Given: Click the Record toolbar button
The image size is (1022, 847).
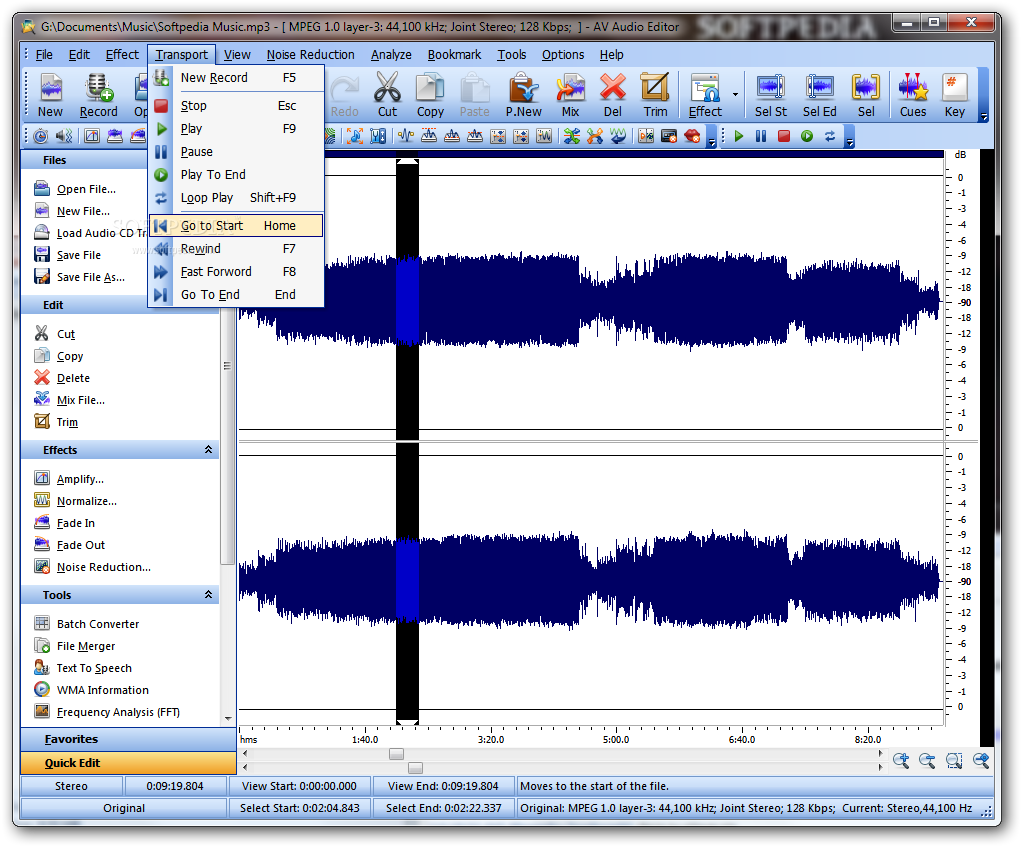Looking at the screenshot, I should point(98,95).
